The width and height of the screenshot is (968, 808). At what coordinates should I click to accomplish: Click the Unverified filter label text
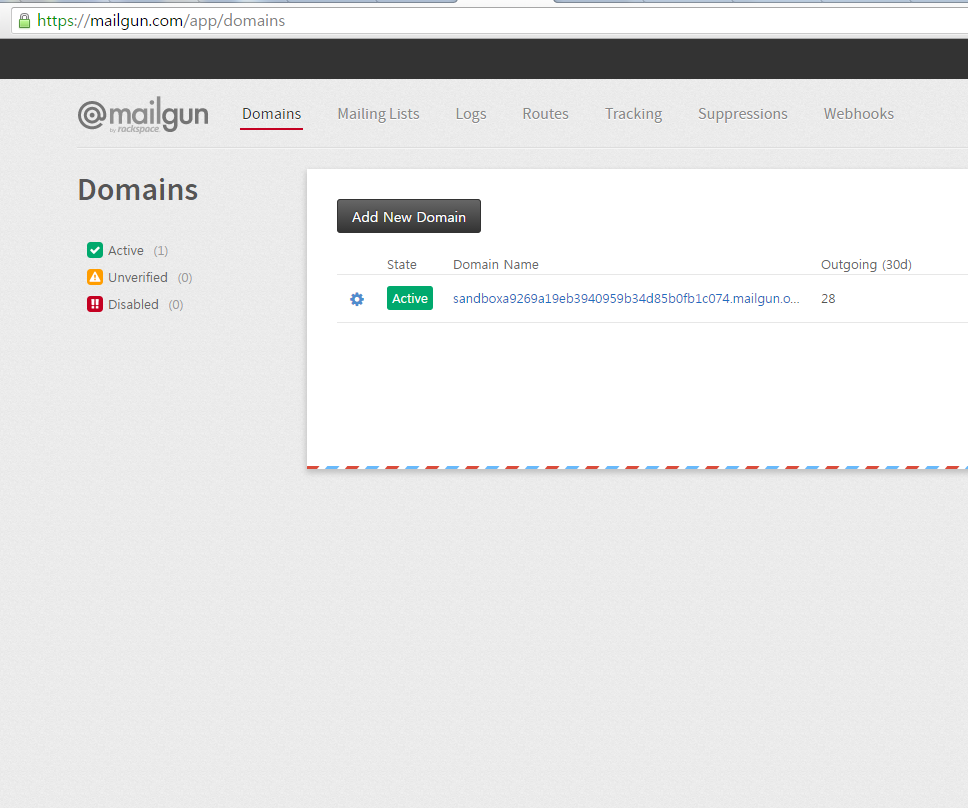coord(138,278)
